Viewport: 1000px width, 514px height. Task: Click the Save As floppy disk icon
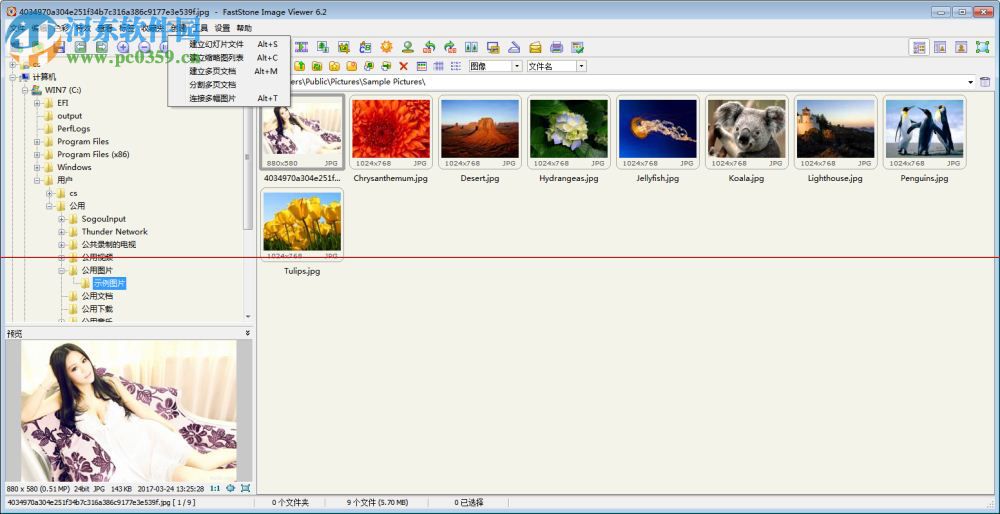tap(60, 47)
